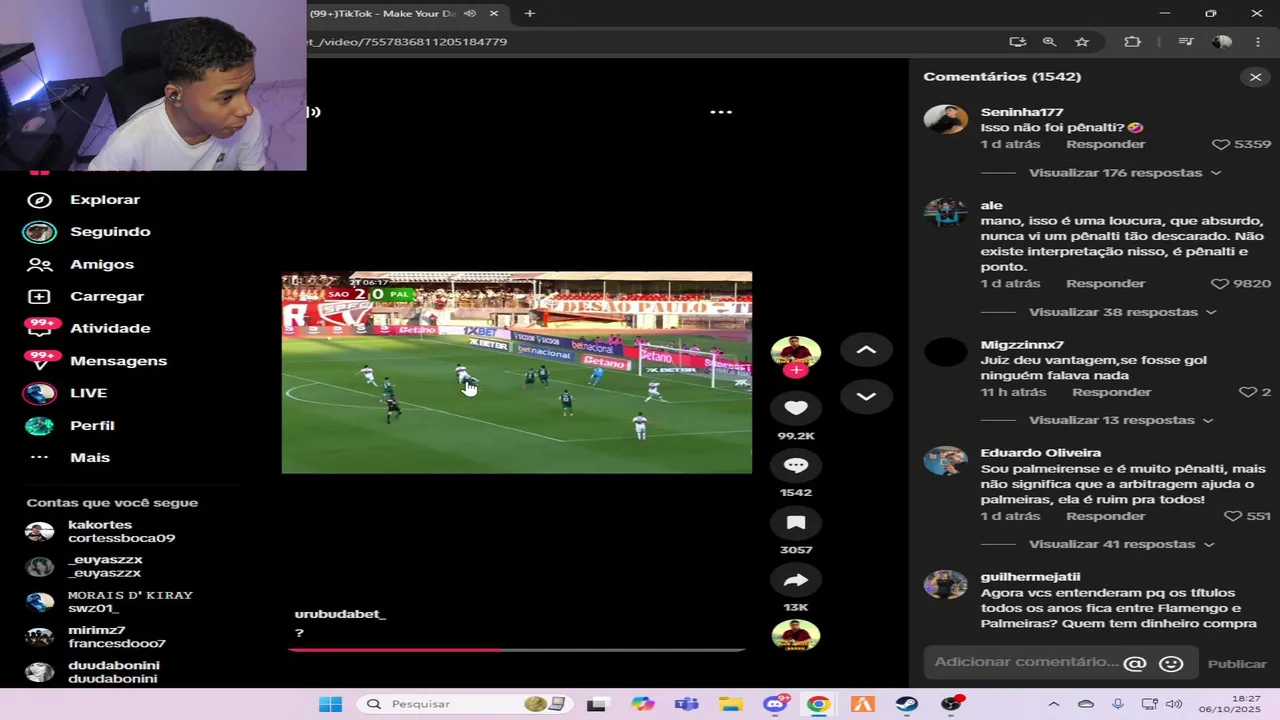This screenshot has width=1280, height=720.
Task: Open the sound disc avatar below share
Action: pos(796,636)
